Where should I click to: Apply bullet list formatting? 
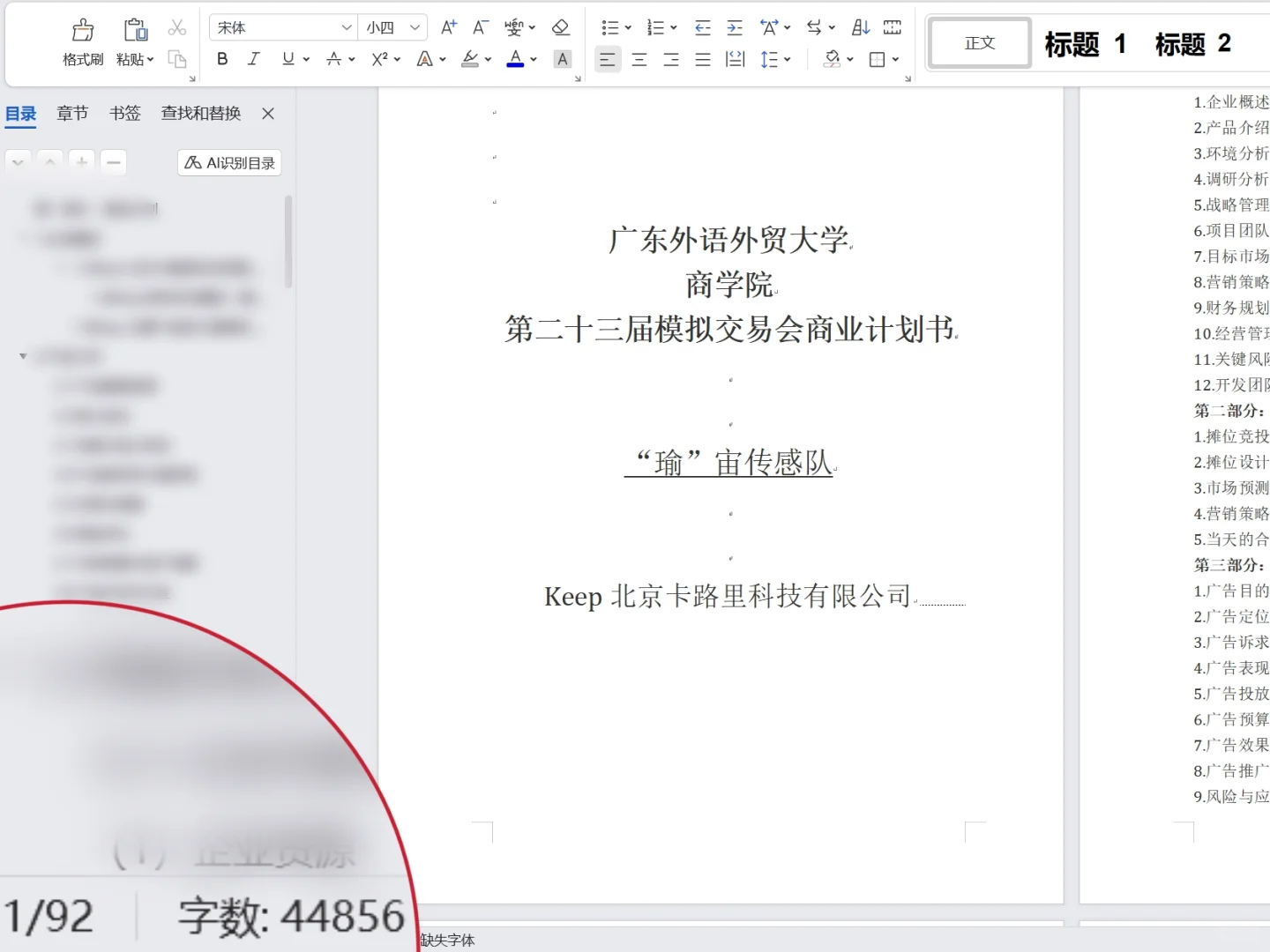tap(609, 27)
